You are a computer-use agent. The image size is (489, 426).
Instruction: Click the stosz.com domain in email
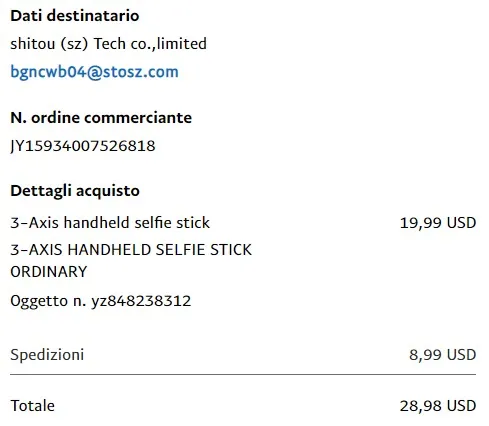coord(140,72)
